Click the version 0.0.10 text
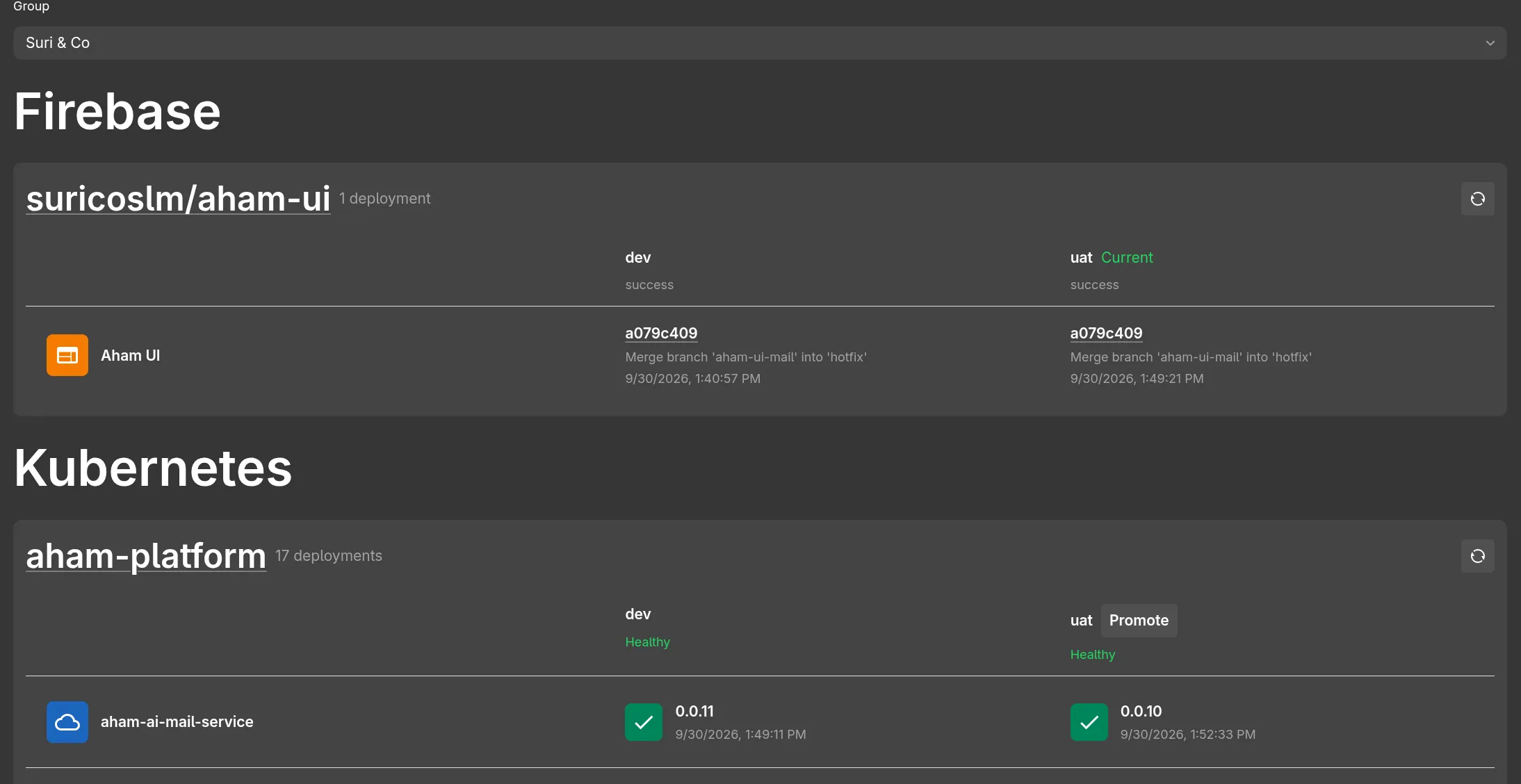This screenshot has height=784, width=1521. coord(1141,712)
